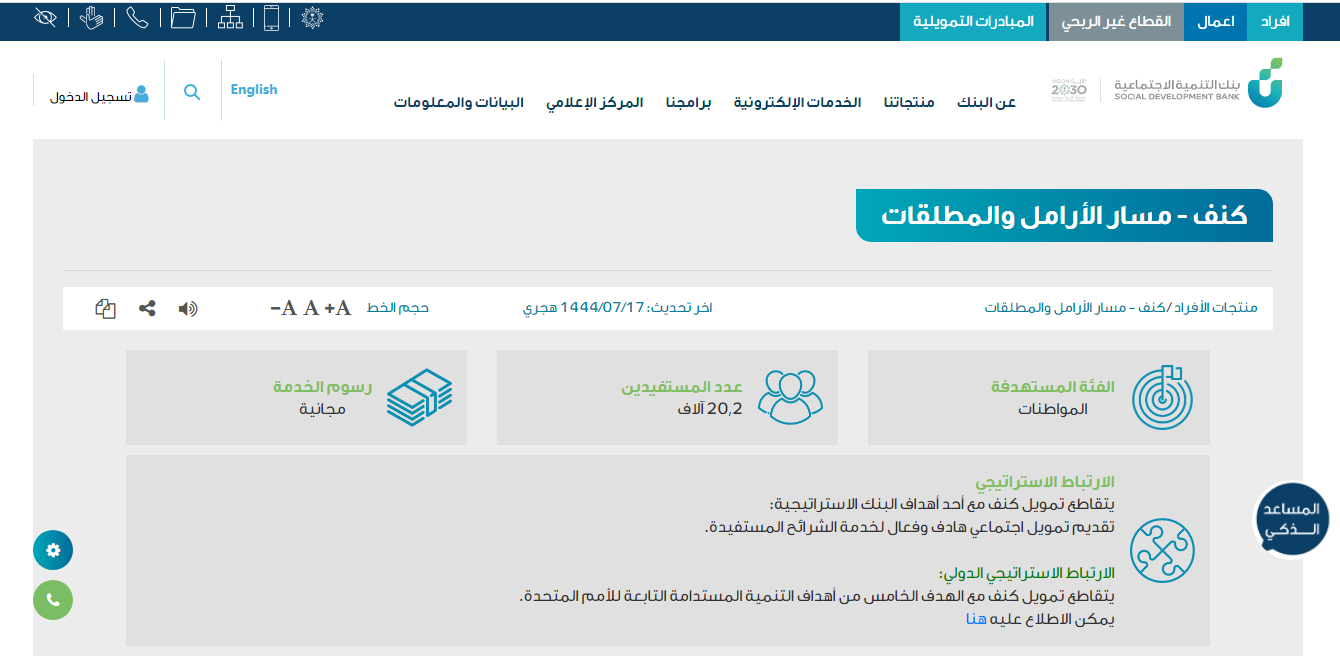Play page audio with speaker icon
This screenshot has width=1340, height=656.
pos(188,309)
